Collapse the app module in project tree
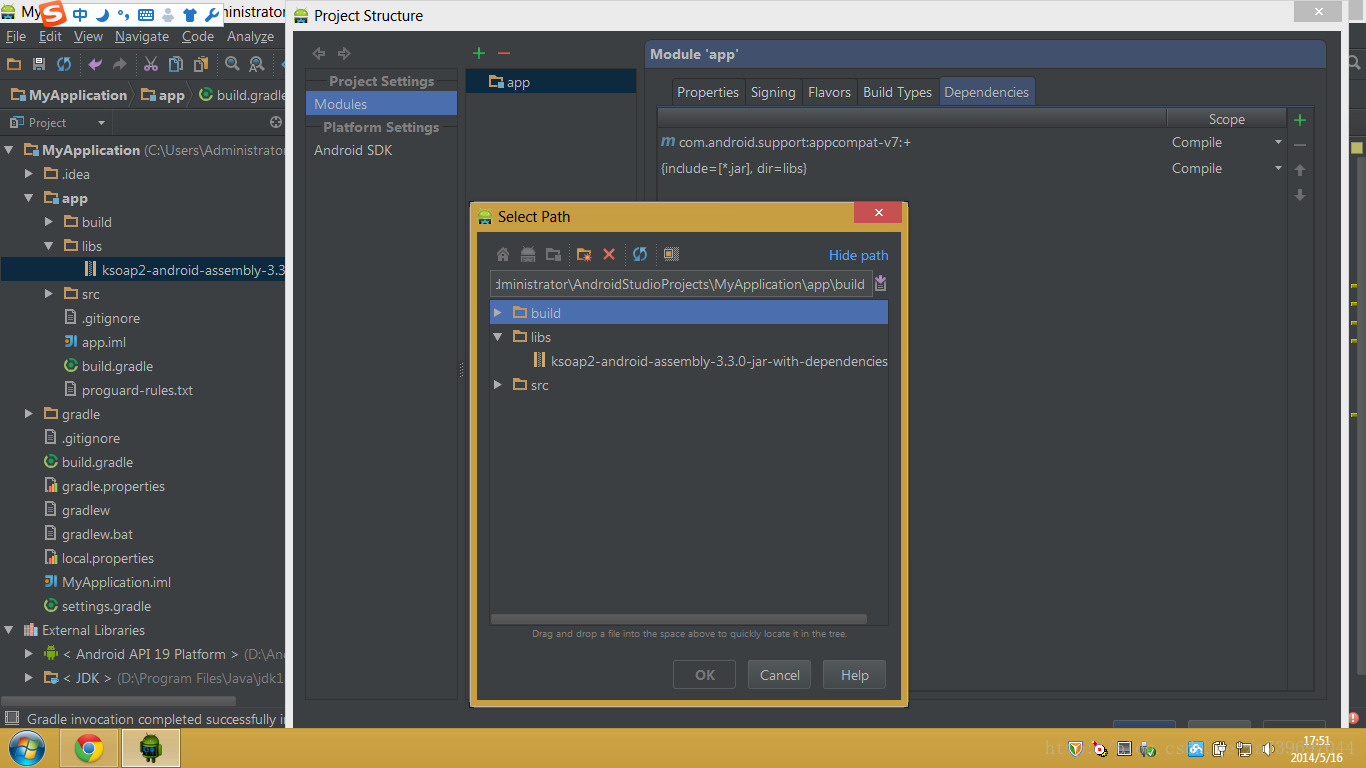 click(x=29, y=198)
